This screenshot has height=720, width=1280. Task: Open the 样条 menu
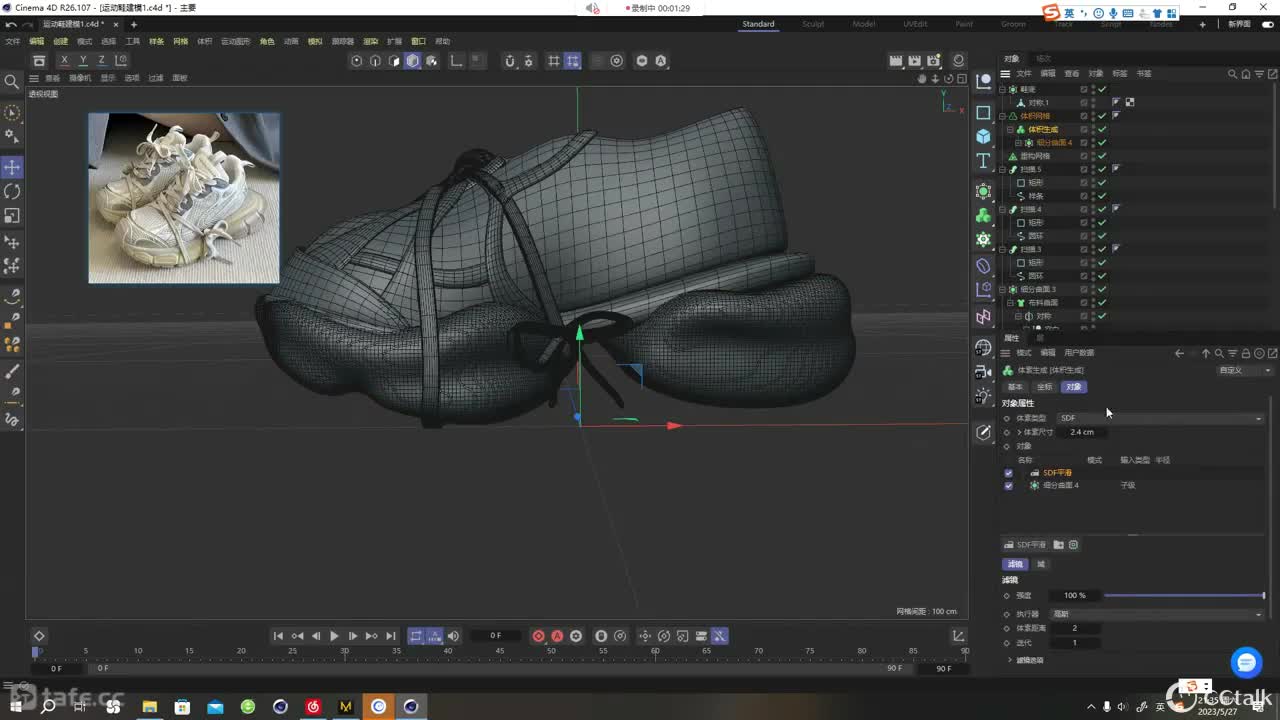point(156,41)
